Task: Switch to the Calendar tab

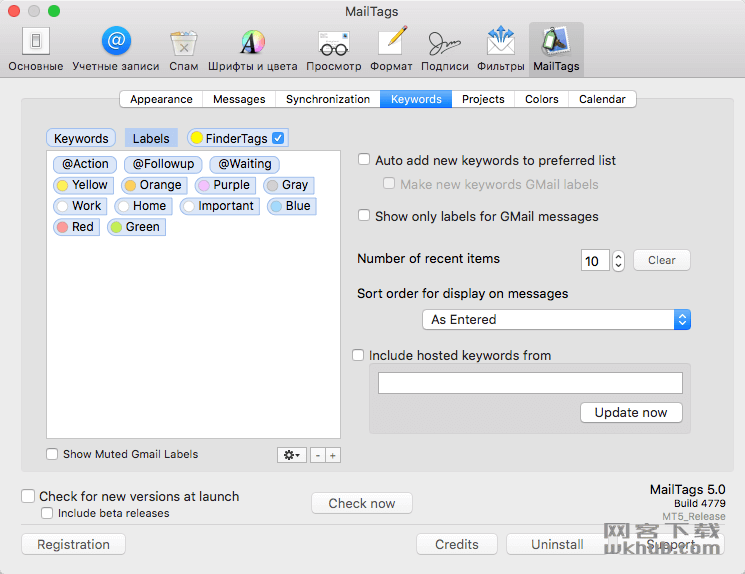Action: click(602, 99)
